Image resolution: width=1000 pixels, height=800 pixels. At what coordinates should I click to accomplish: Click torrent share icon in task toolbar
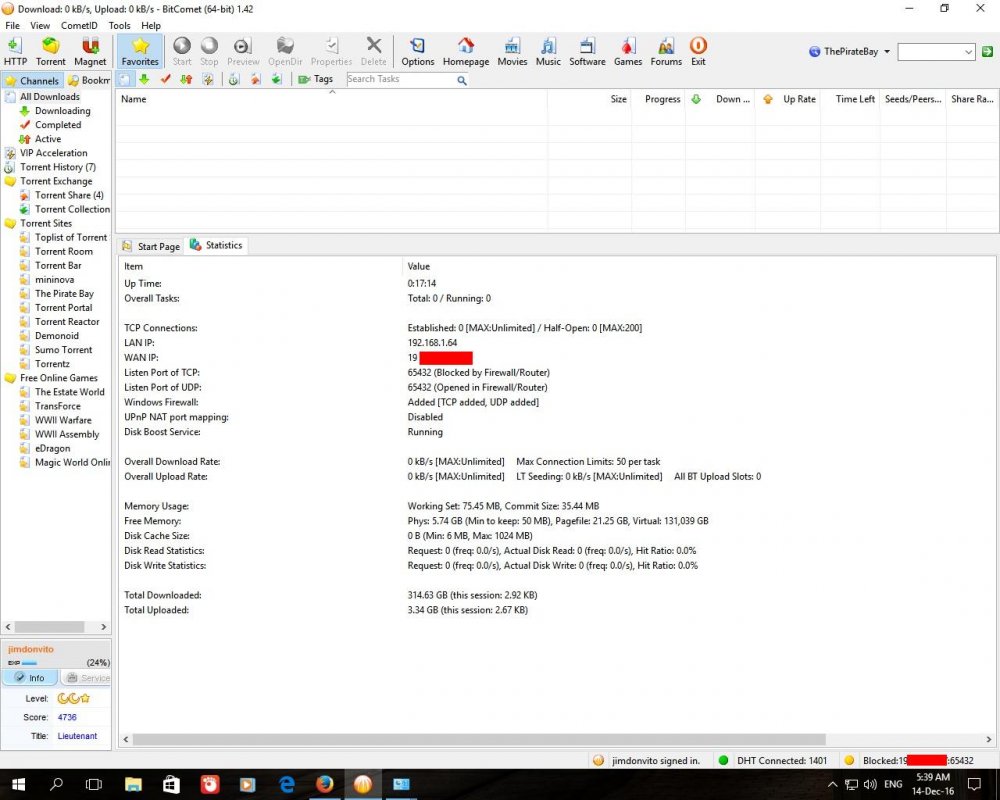pos(255,79)
